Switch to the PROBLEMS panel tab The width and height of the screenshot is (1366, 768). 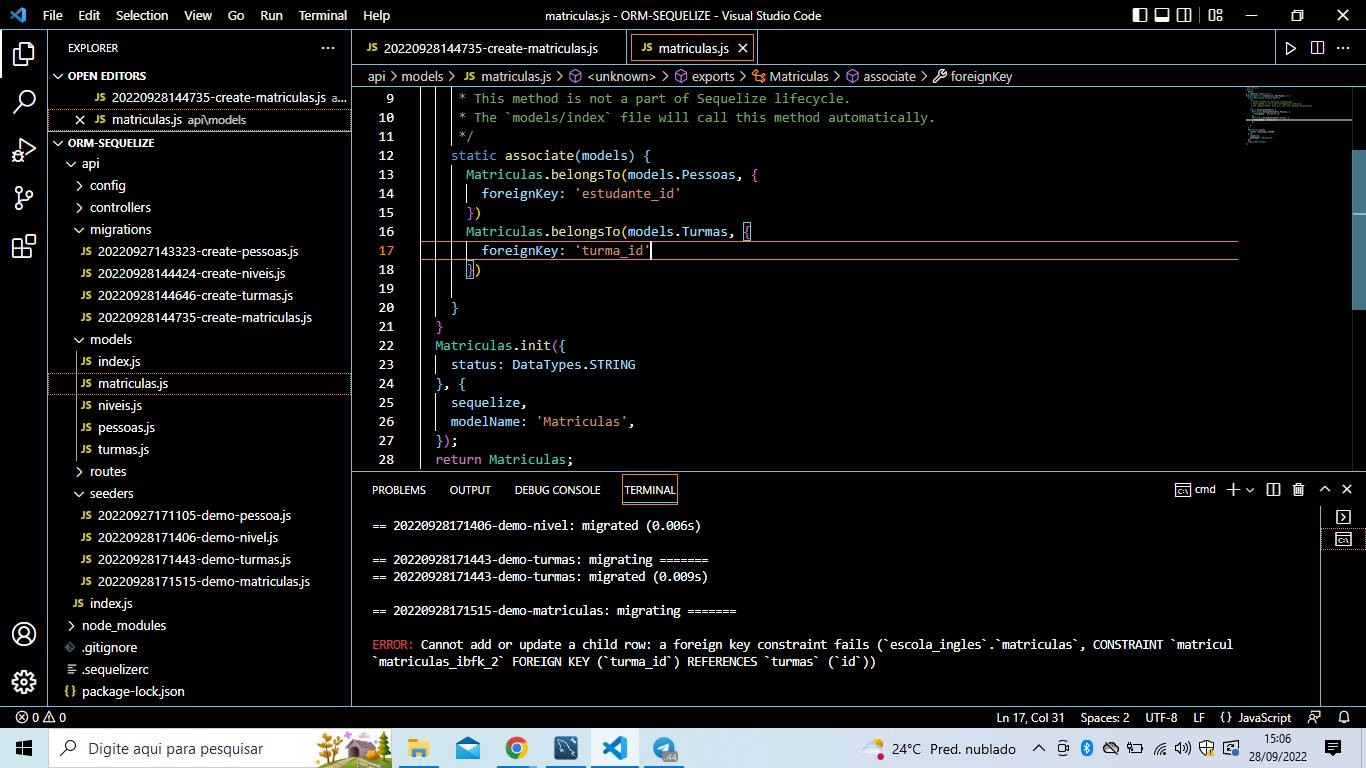point(399,490)
